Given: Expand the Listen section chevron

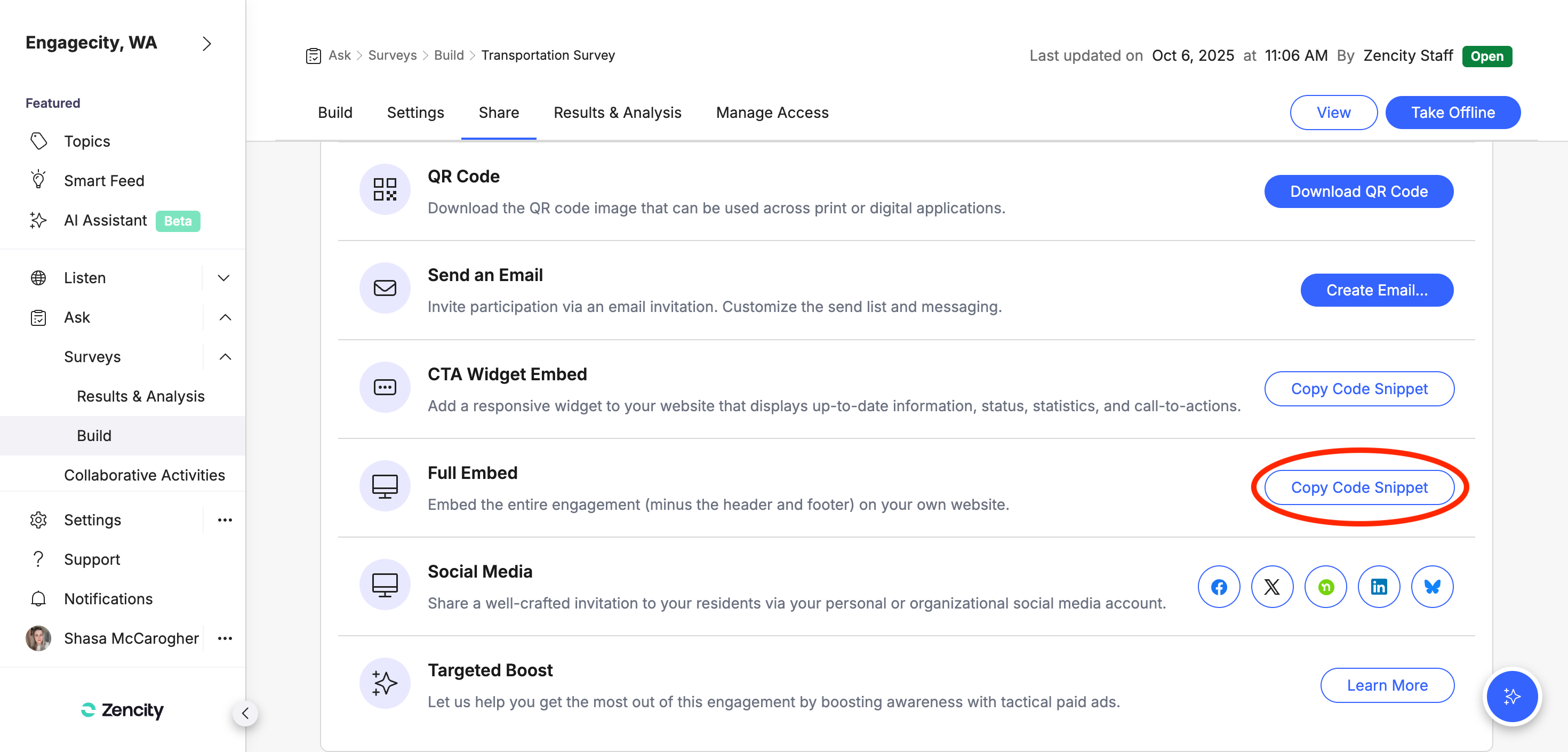Looking at the screenshot, I should tap(224, 278).
